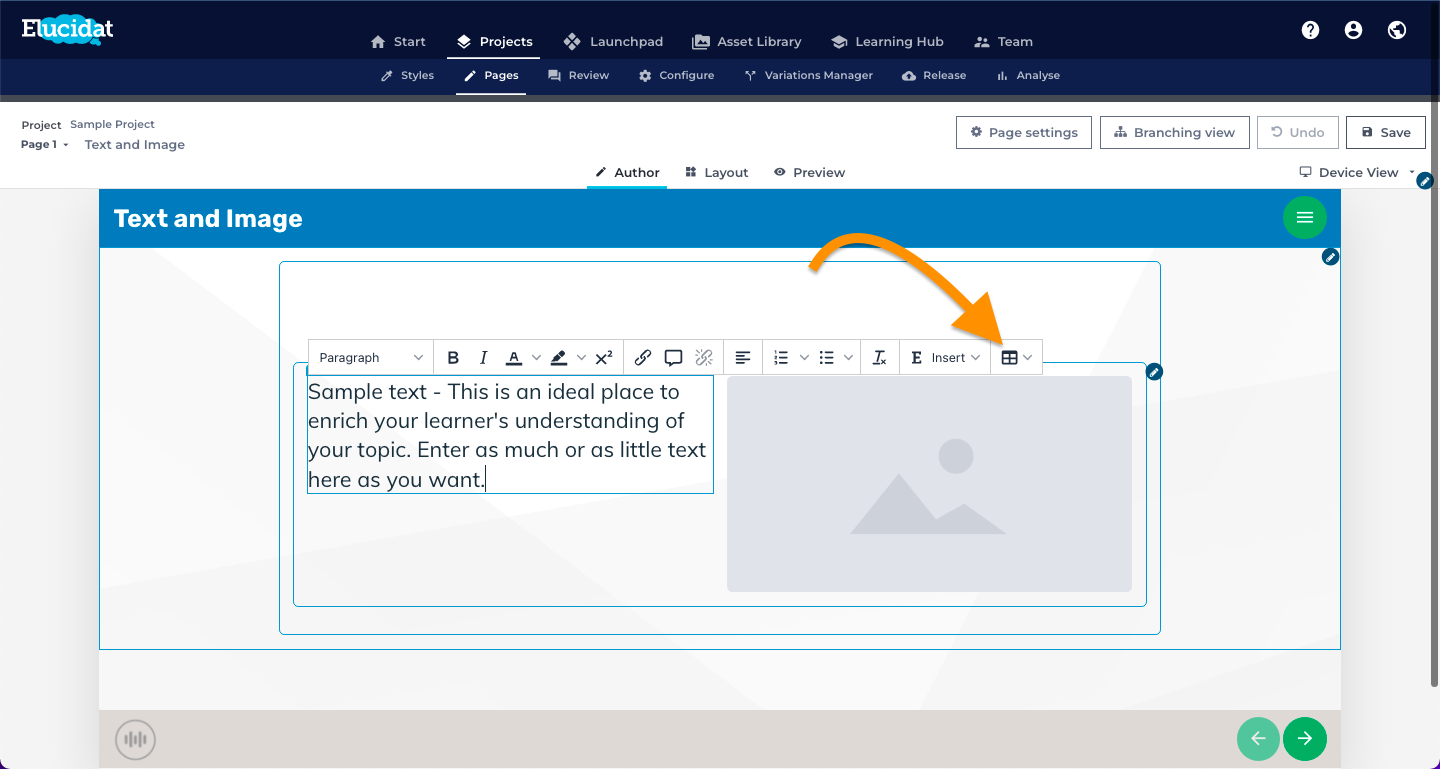Screen dimensions: 1440x769
Task: Click the sample text editing area
Action: (x=510, y=435)
